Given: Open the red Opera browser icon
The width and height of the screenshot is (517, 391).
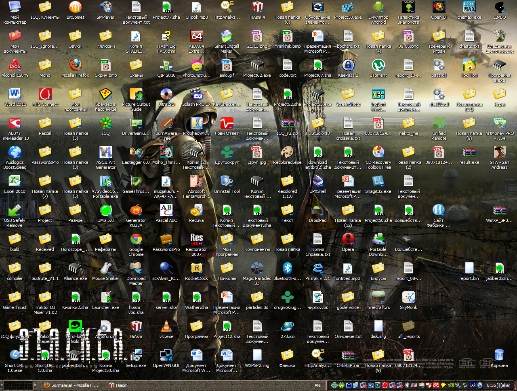Looking at the screenshot, I should pos(348,239).
